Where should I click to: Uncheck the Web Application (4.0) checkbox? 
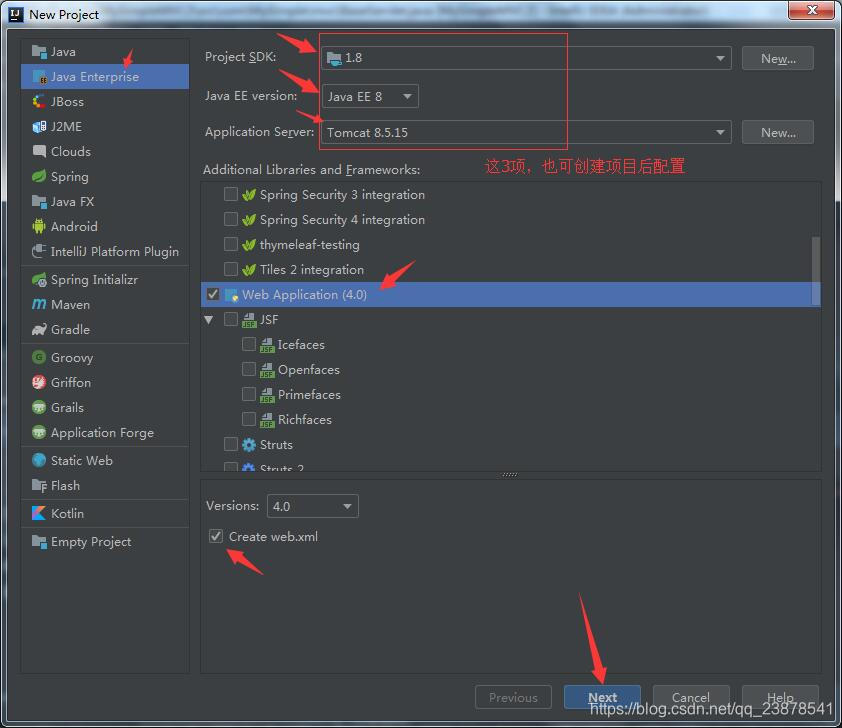(213, 294)
